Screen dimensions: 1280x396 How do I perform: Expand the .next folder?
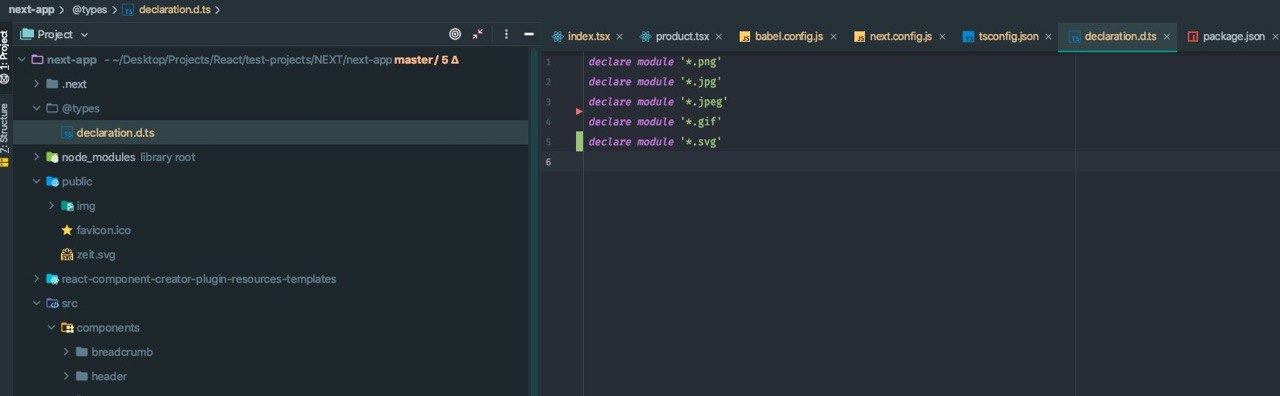point(37,84)
